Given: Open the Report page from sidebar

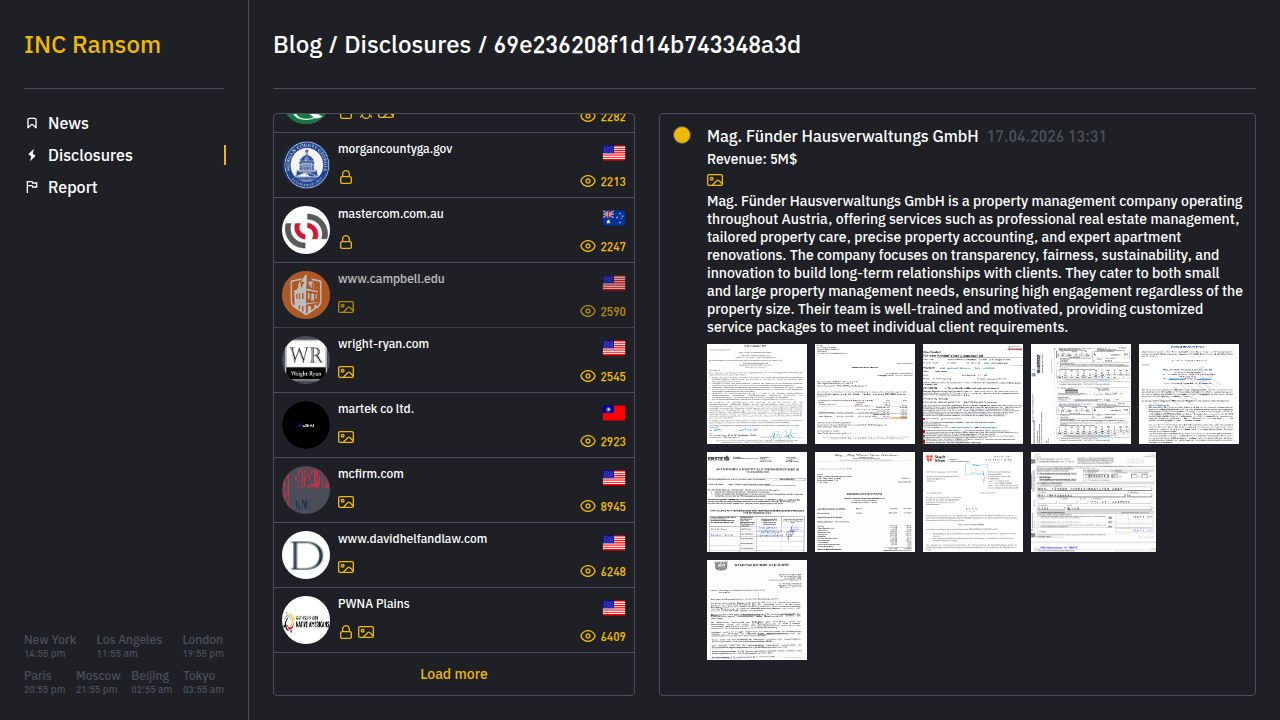Looking at the screenshot, I should 72,187.
